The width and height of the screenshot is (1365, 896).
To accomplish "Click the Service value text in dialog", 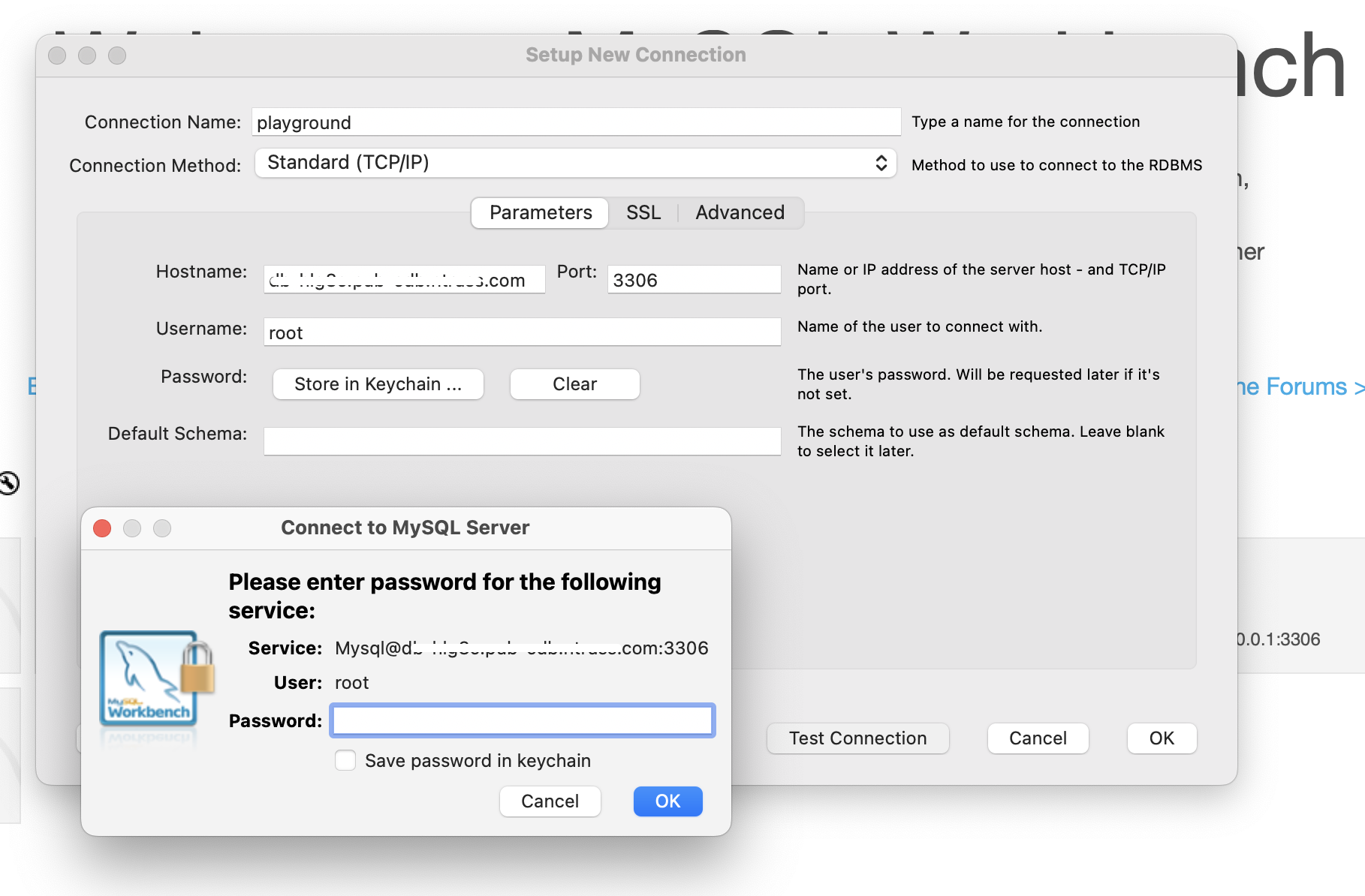I will click(x=522, y=648).
